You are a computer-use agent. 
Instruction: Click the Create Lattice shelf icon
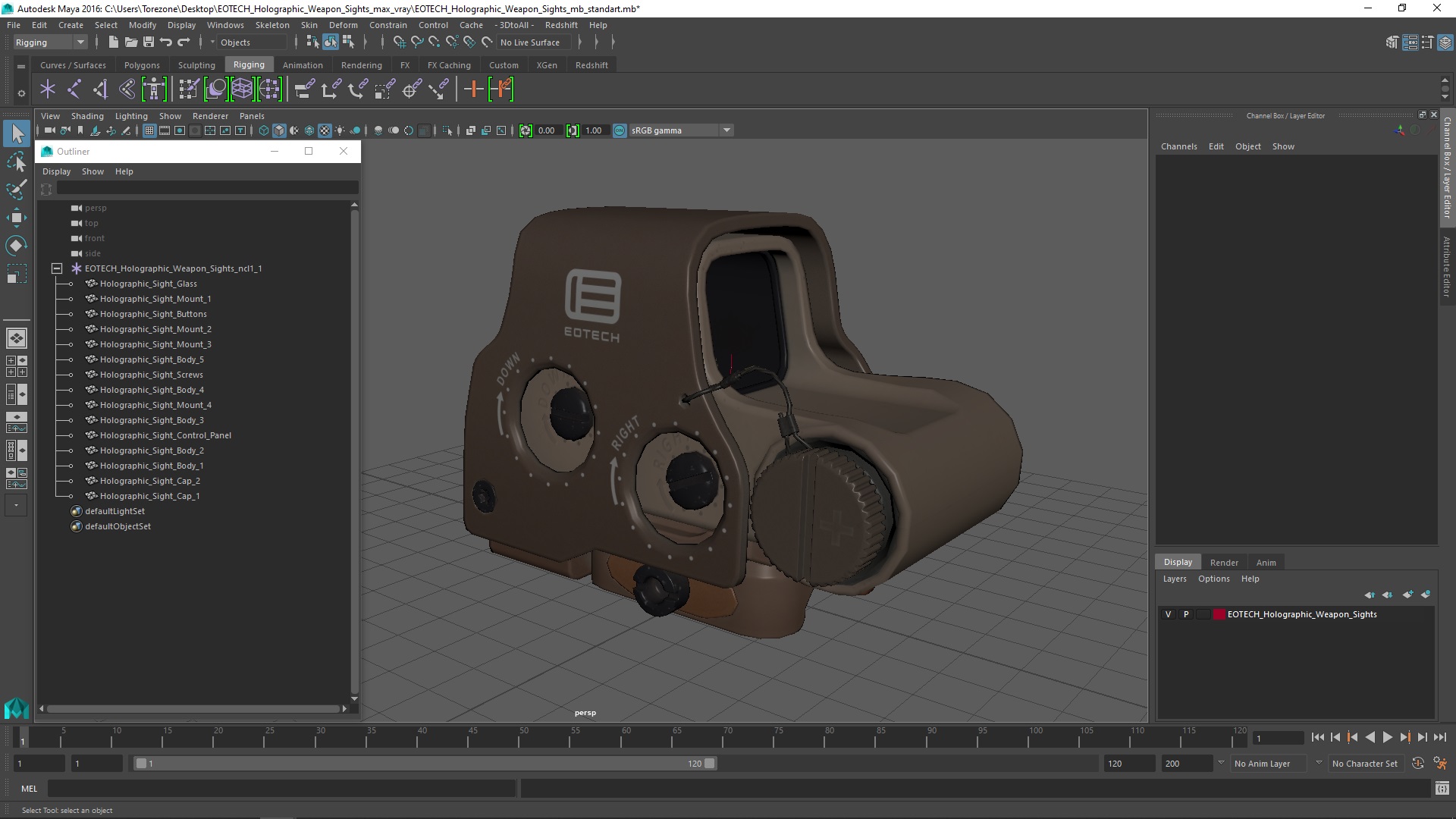242,89
